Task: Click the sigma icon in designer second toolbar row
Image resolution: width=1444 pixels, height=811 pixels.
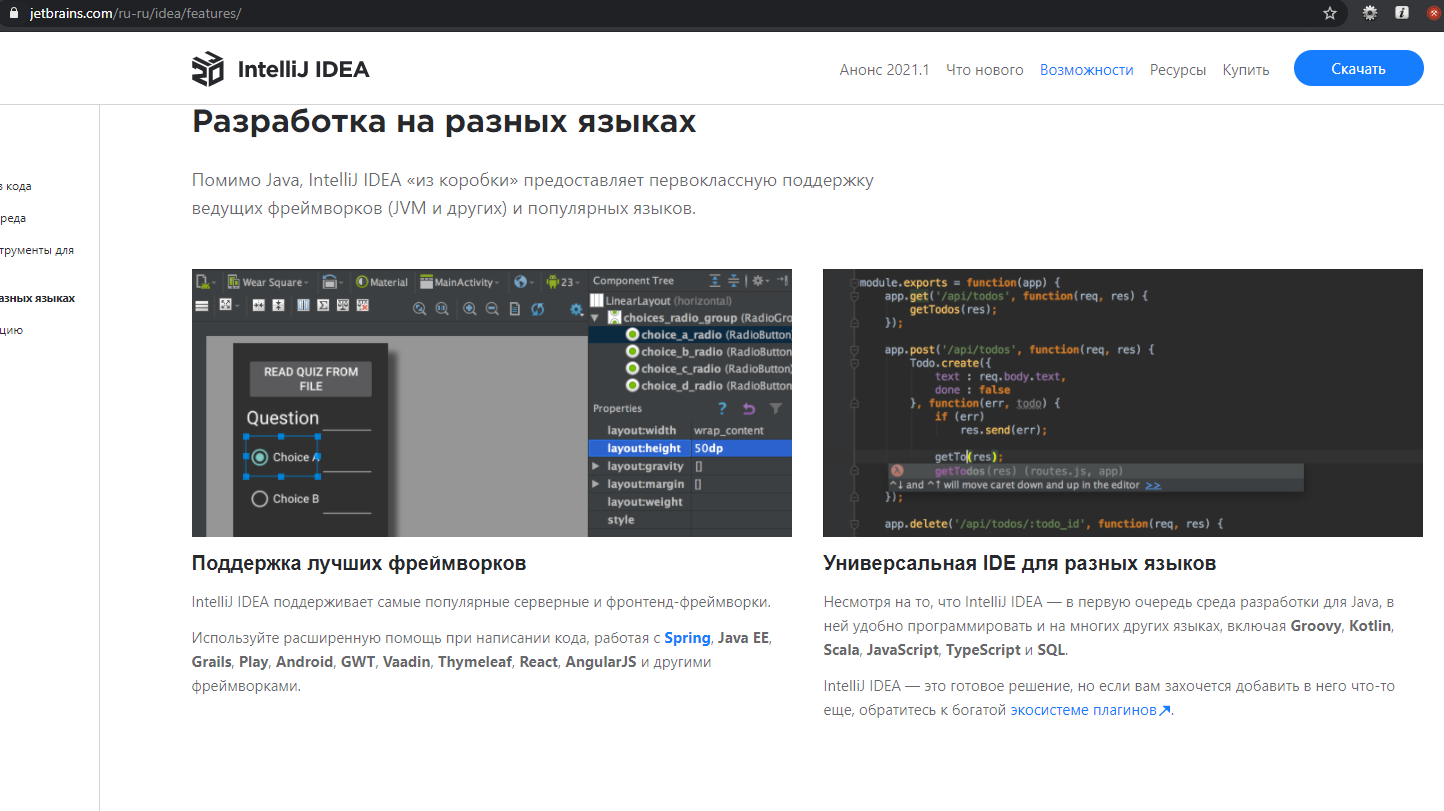Action: click(x=323, y=305)
